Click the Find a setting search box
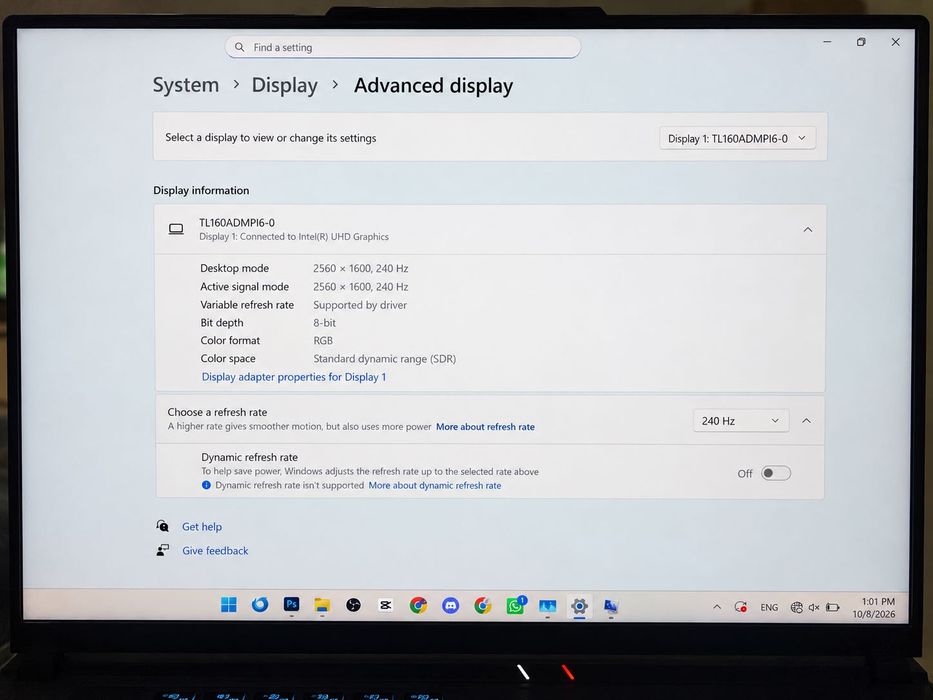Image resolution: width=933 pixels, height=700 pixels. (402, 47)
